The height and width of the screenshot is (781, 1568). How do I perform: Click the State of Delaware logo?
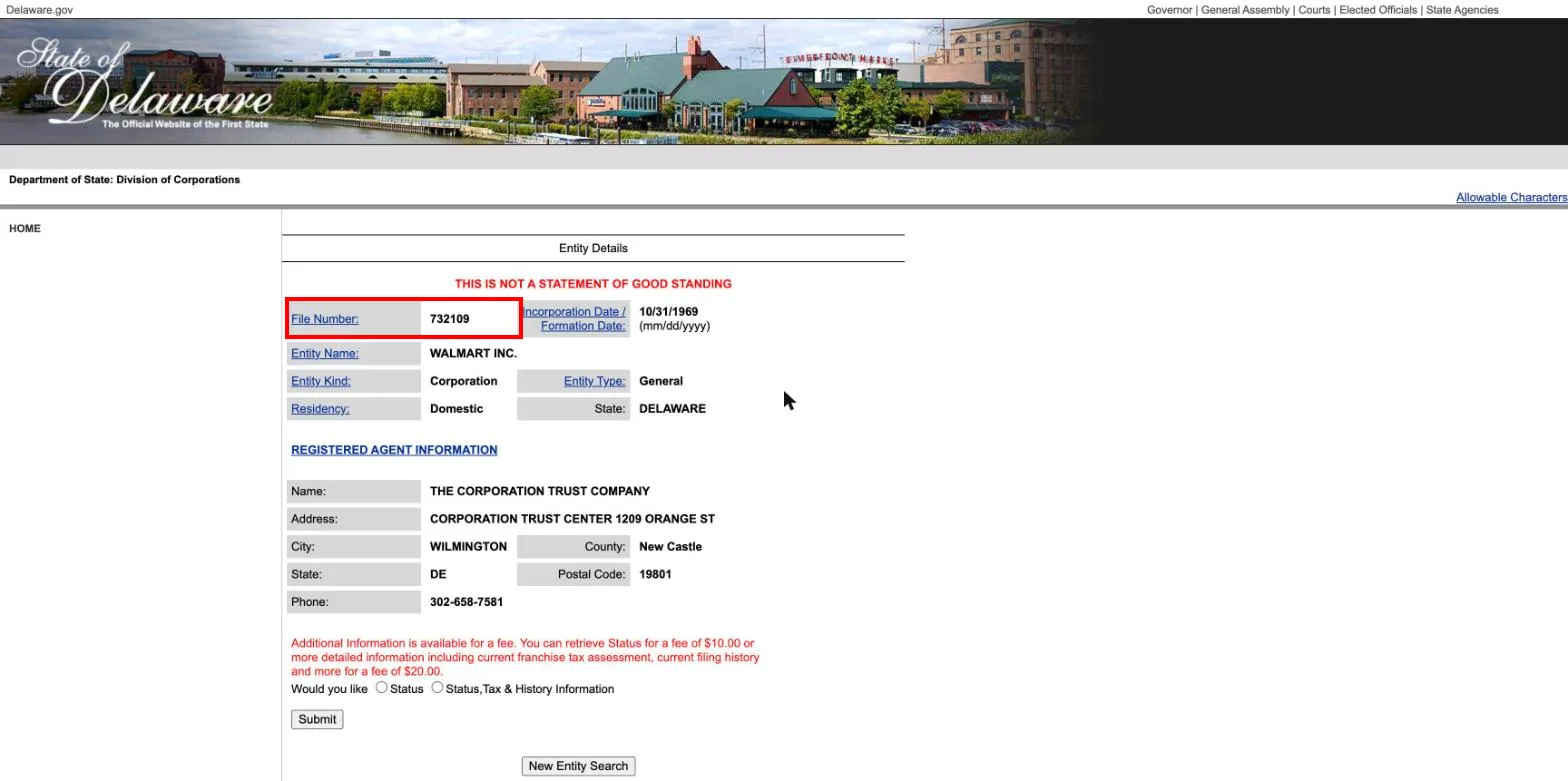[x=145, y=85]
